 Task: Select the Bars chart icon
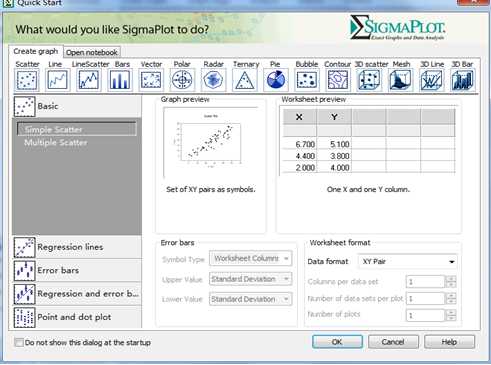pos(120,80)
